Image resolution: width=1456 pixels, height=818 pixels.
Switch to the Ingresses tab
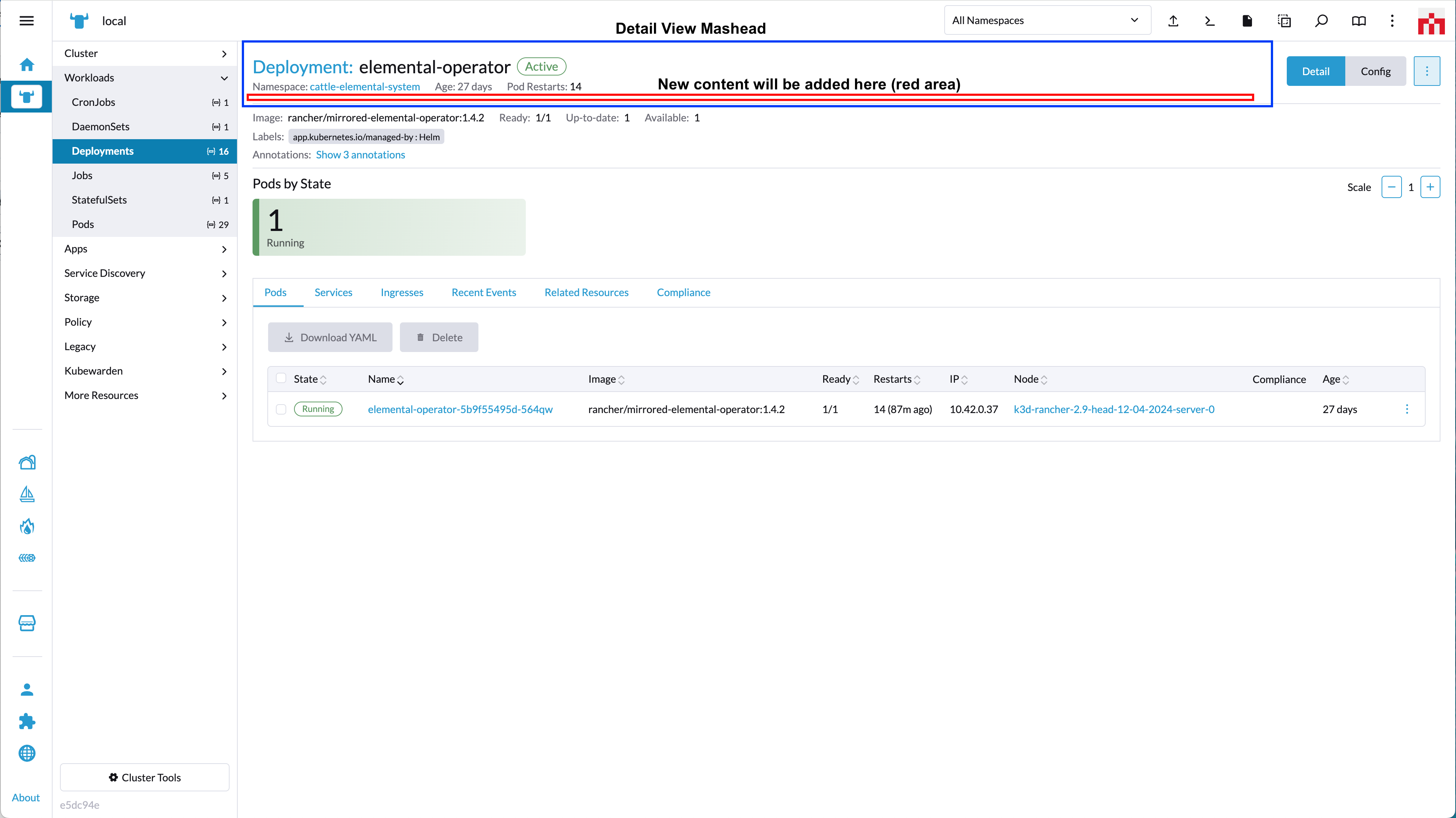pos(402,292)
